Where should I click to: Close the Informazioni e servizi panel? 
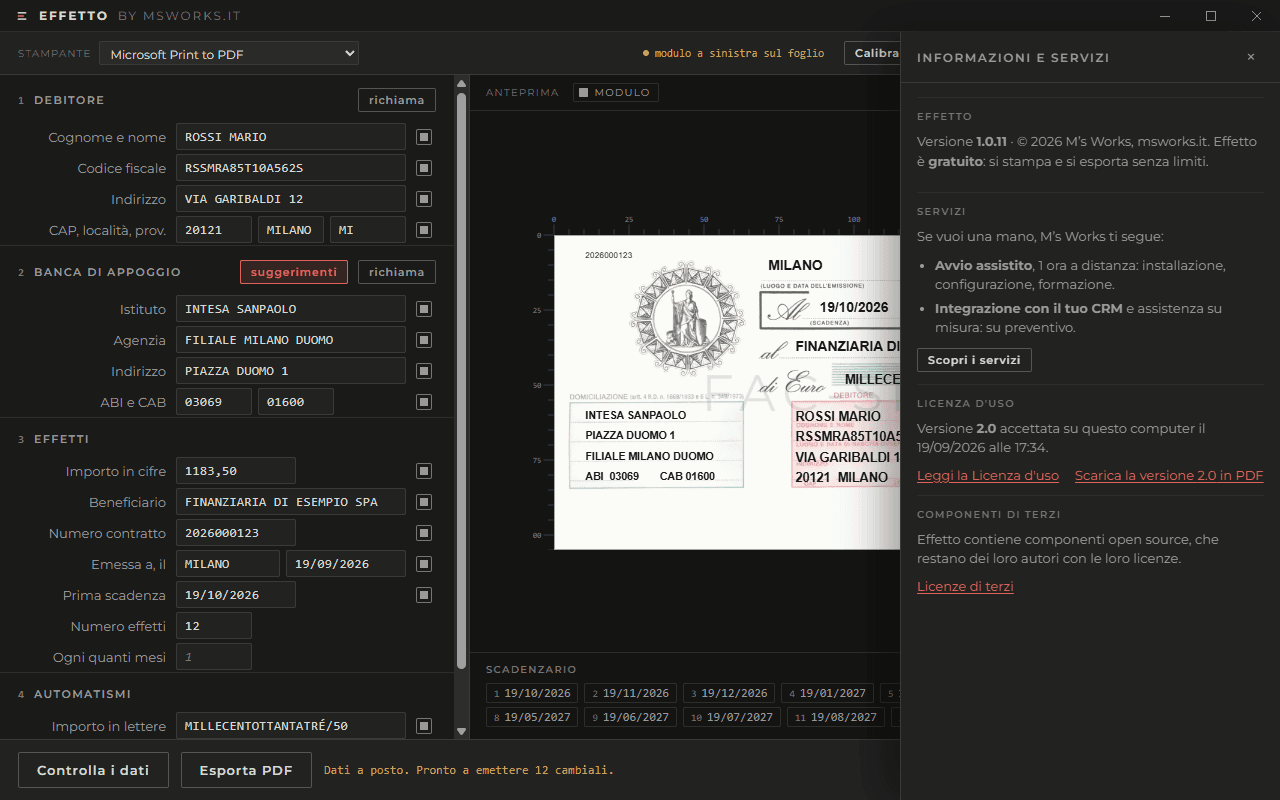pyautogui.click(x=1250, y=57)
